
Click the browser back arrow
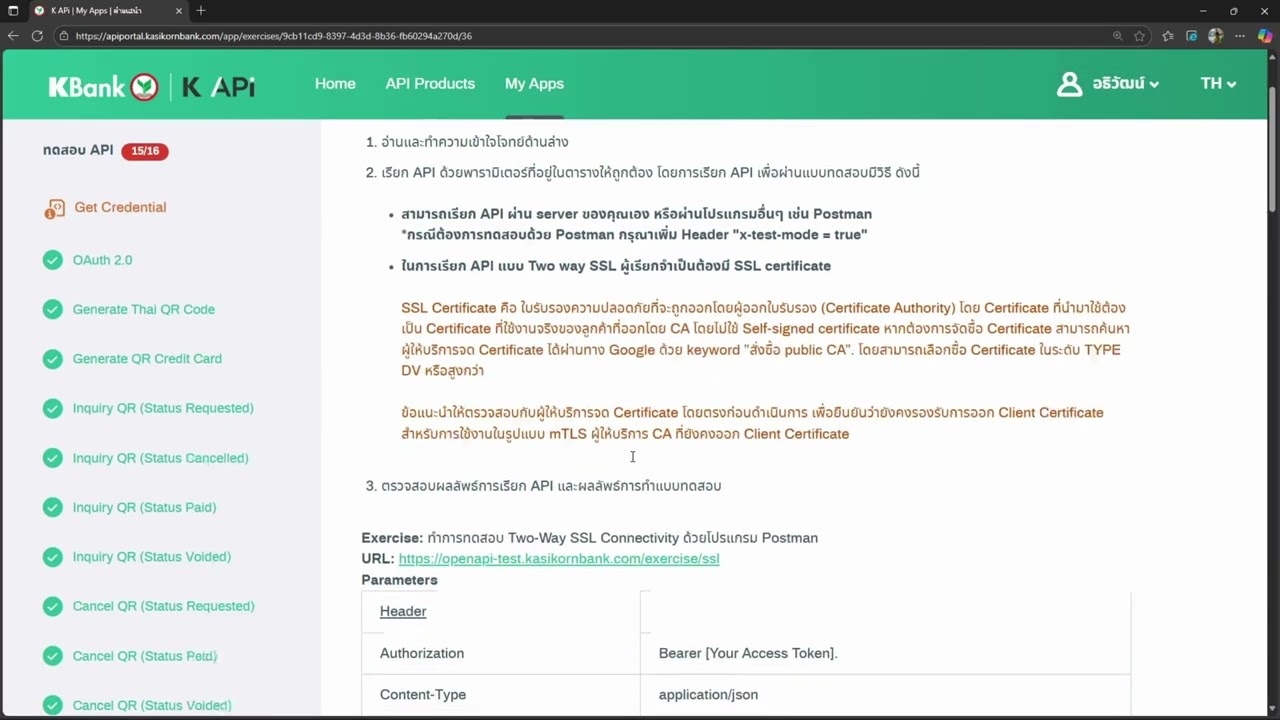tap(13, 36)
